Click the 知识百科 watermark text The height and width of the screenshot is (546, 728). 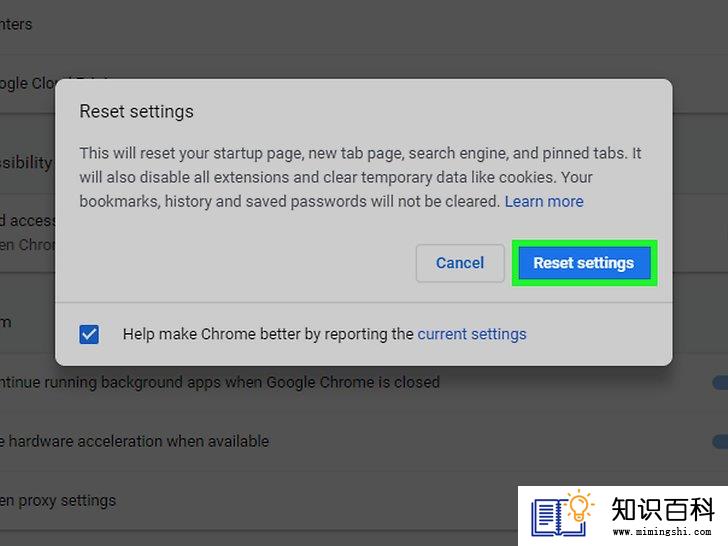pos(663,509)
